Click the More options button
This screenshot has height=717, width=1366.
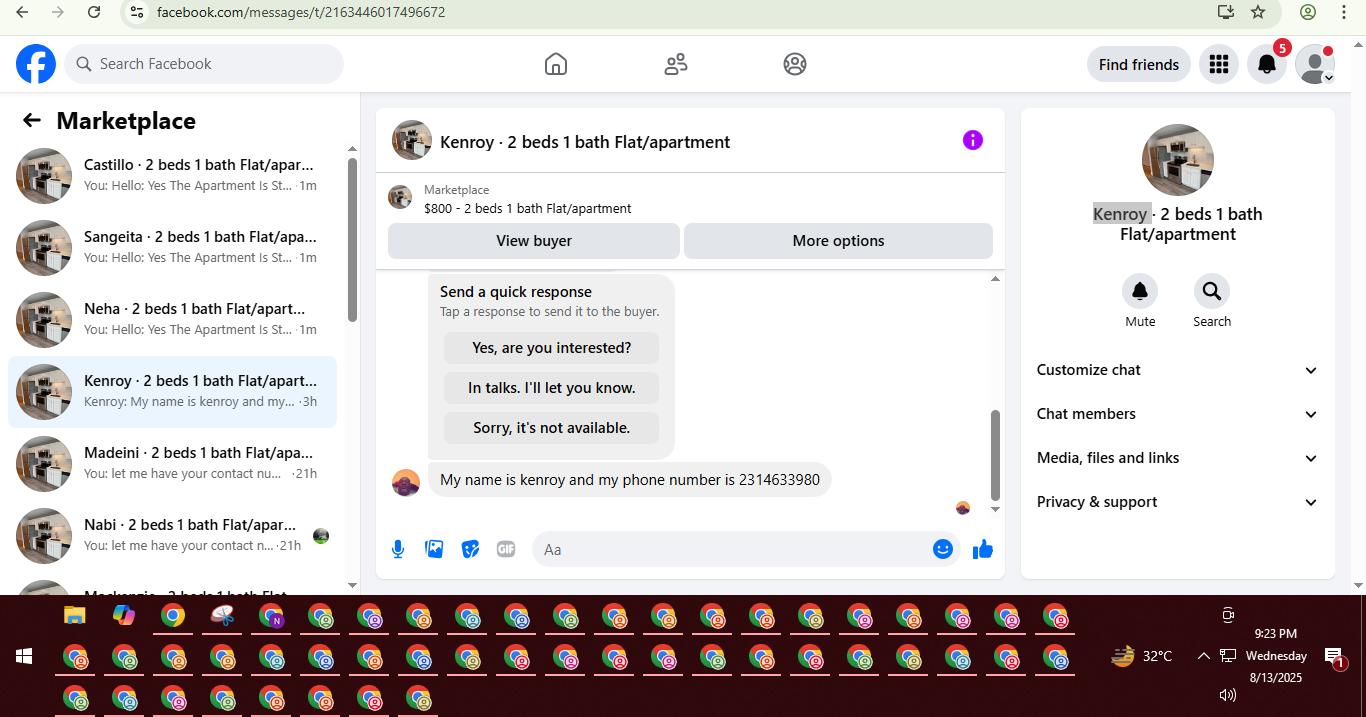click(838, 241)
